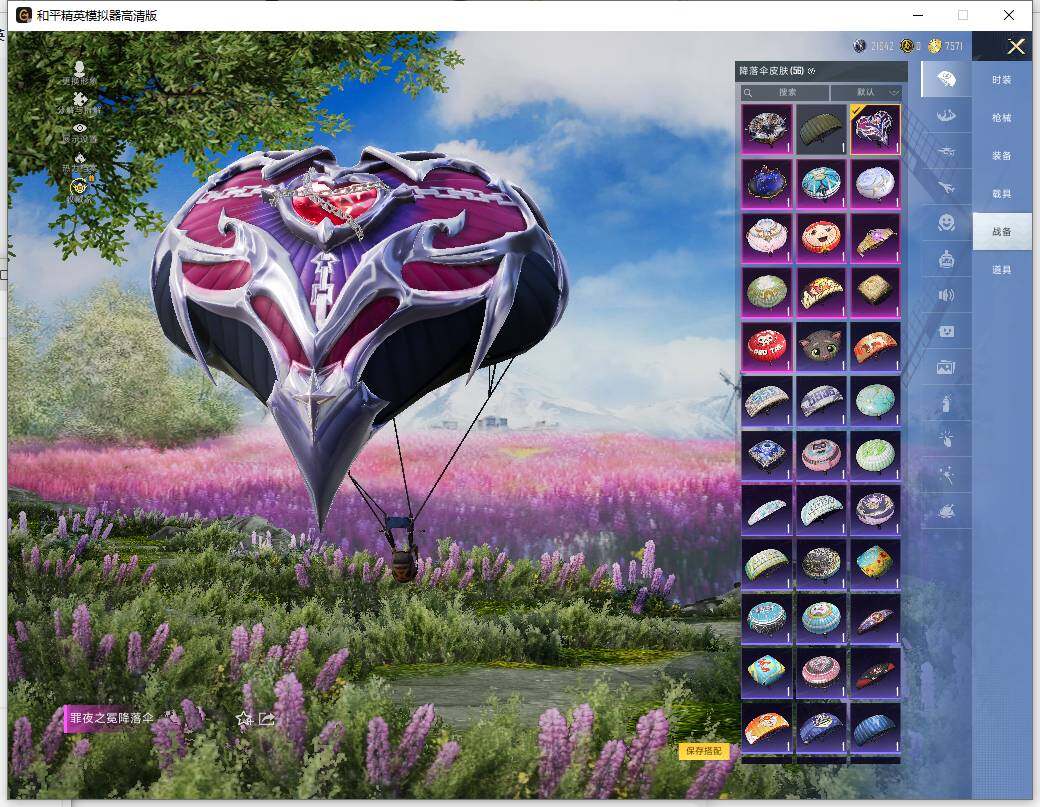1040x807 pixels.
Task: Open the 默认 sort dropdown
Action: coord(866,92)
